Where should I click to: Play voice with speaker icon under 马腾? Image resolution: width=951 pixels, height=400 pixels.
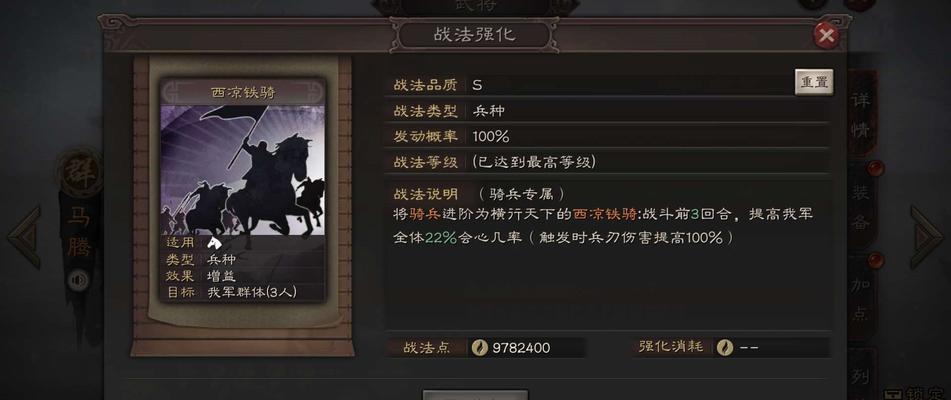click(78, 280)
